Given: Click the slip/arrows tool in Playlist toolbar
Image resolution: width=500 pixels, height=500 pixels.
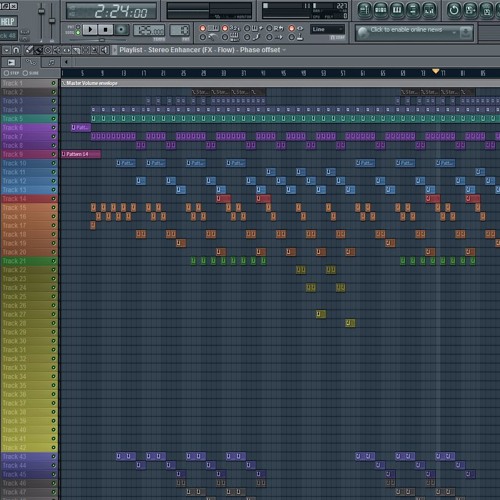Looking at the screenshot, I should pyautogui.click(x=66, y=50).
